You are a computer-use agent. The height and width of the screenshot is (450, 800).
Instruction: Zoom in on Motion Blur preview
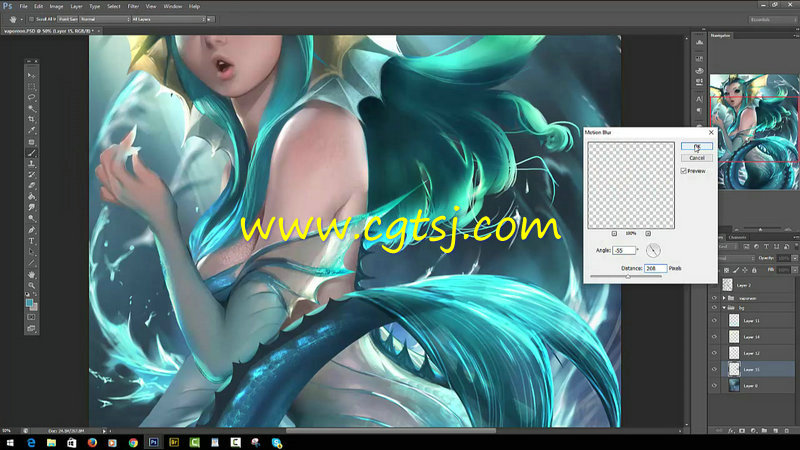pyautogui.click(x=648, y=233)
